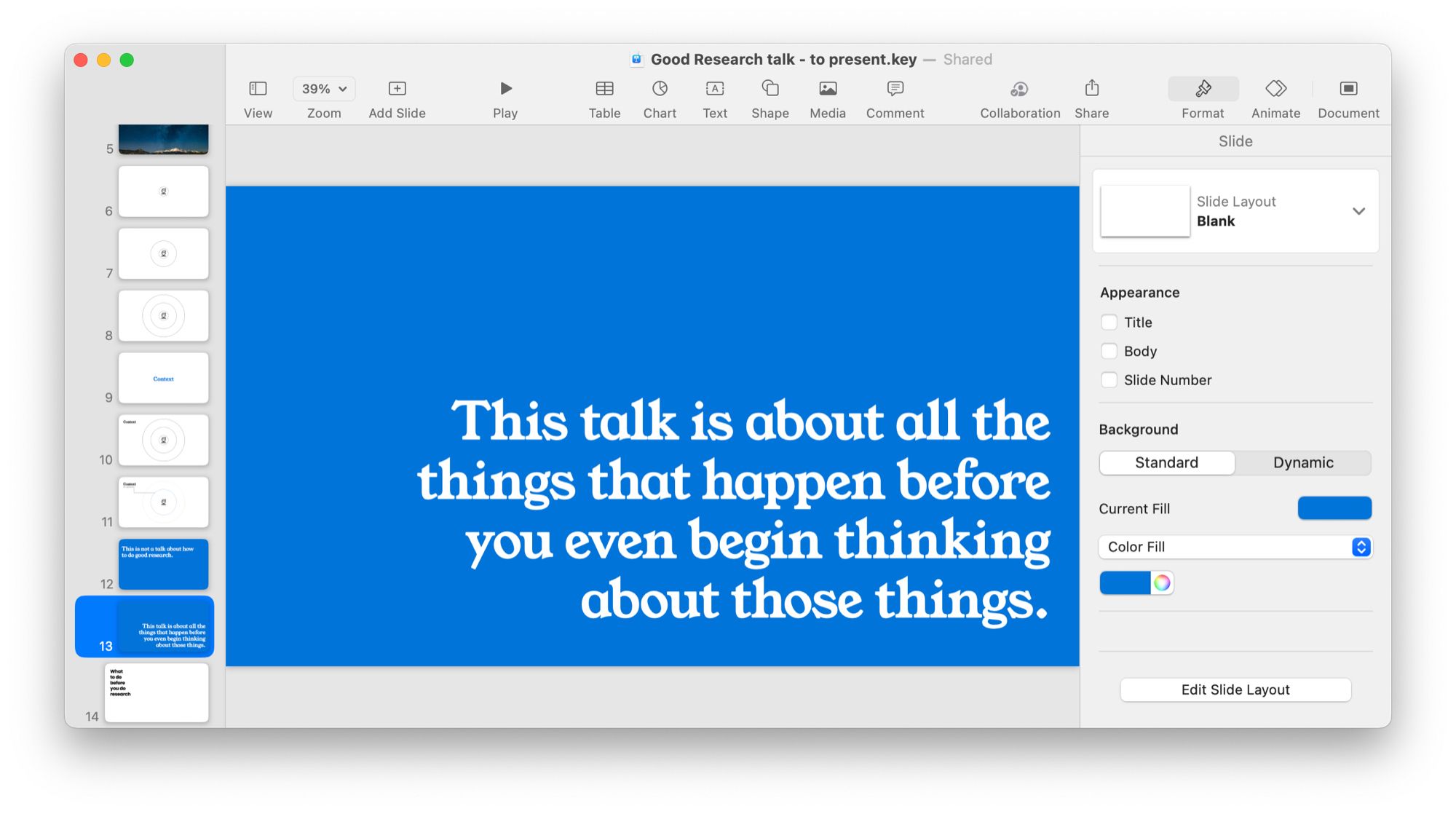Click the Current Fill blue swatch
The height and width of the screenshot is (814, 1456).
(1334, 508)
